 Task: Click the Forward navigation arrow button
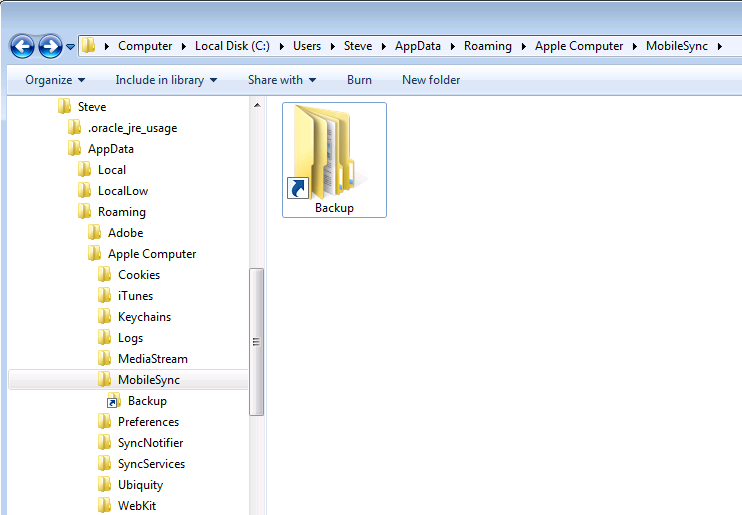(50, 46)
